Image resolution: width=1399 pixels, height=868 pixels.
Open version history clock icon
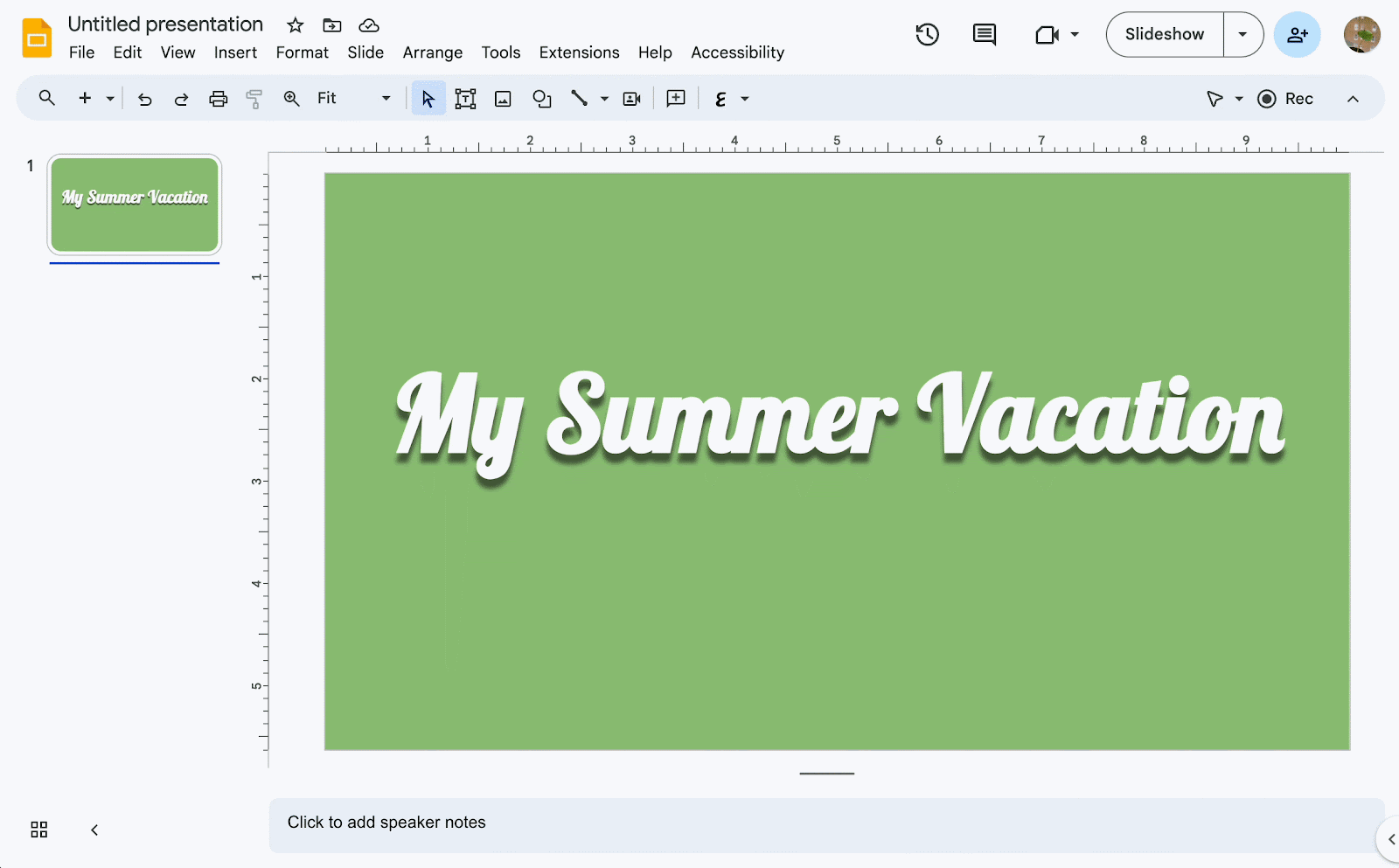[928, 34]
